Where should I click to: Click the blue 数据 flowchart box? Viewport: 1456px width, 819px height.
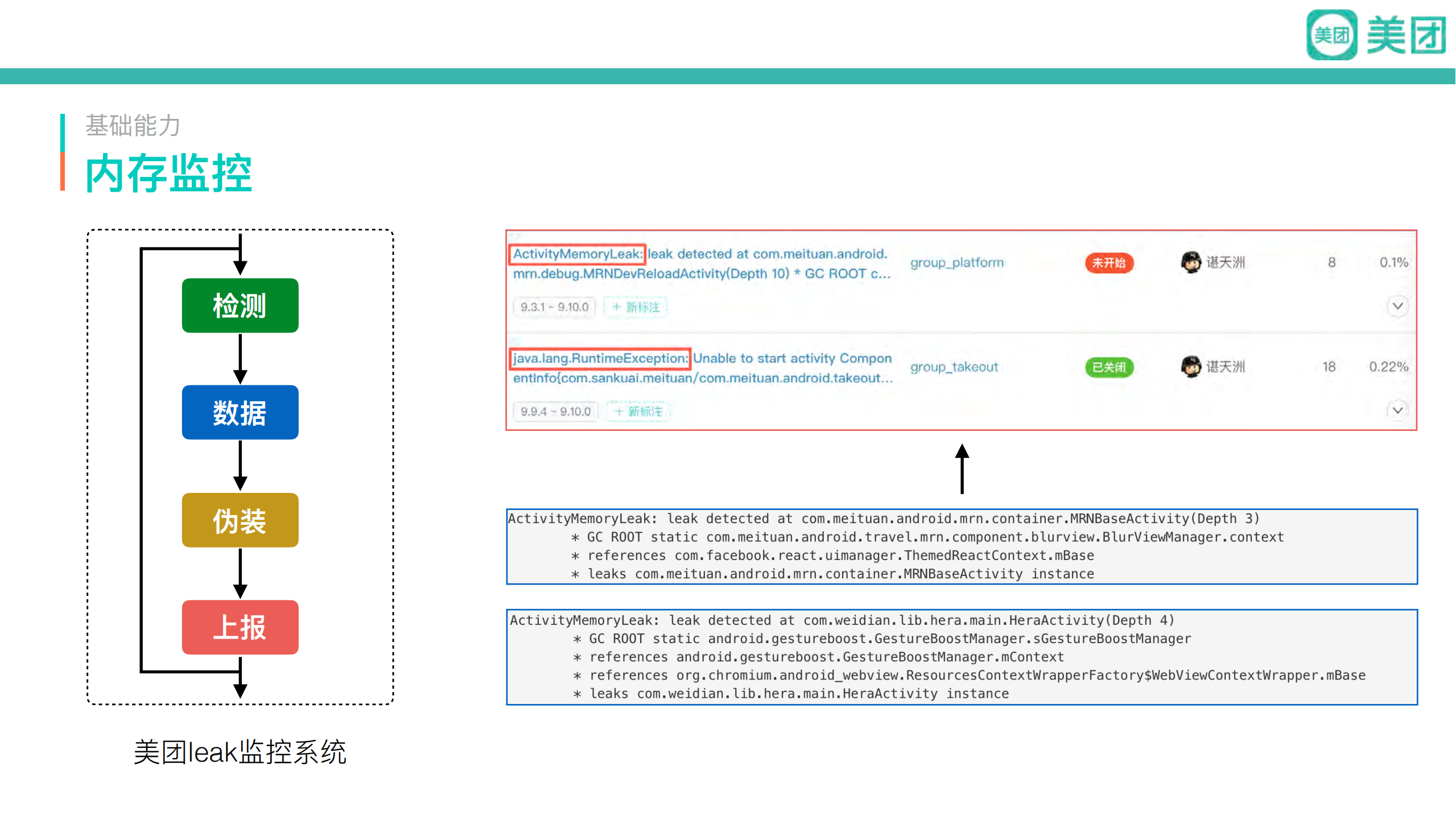(240, 413)
